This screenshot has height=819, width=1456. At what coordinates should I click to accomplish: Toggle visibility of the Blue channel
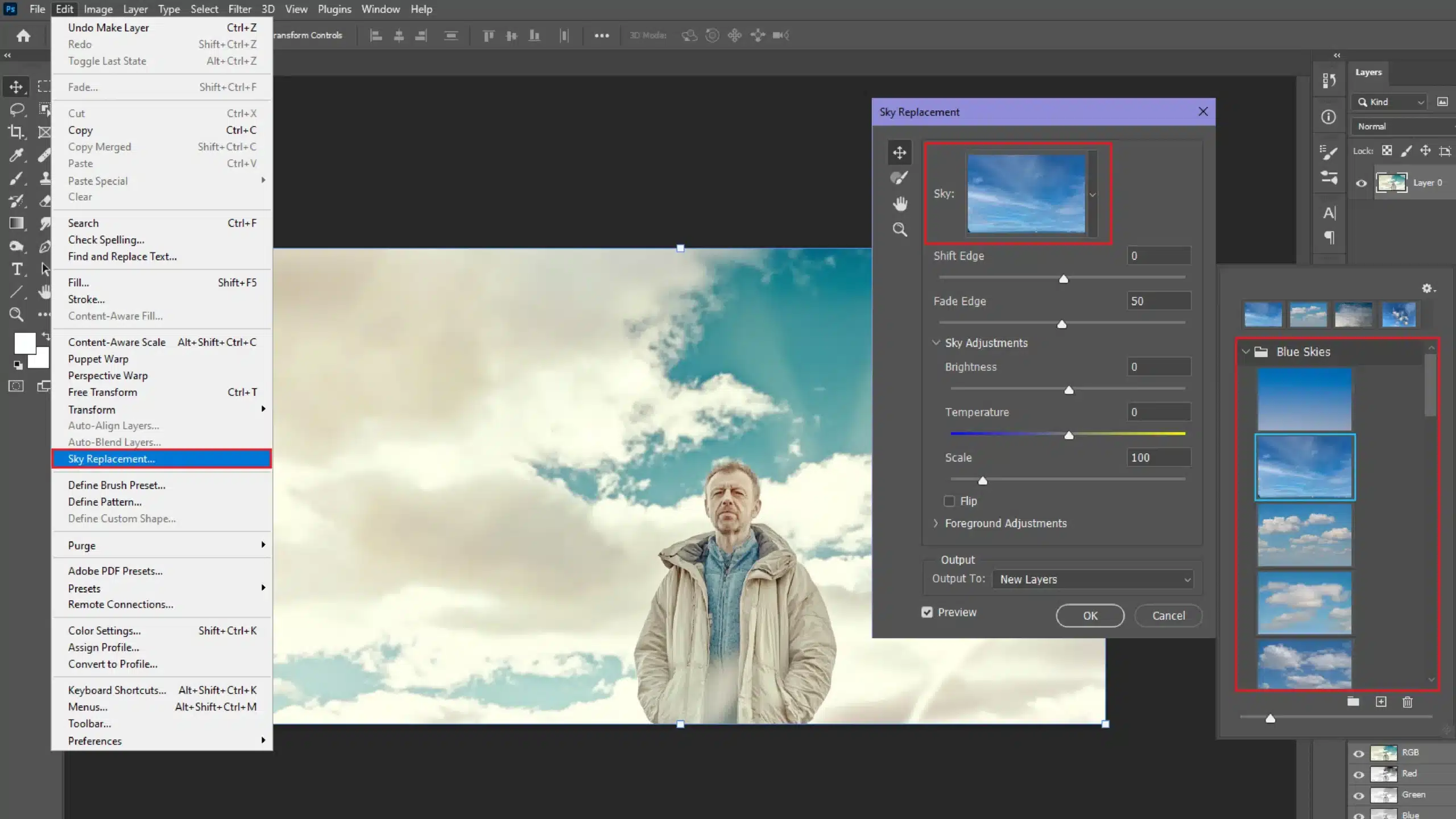click(x=1359, y=815)
